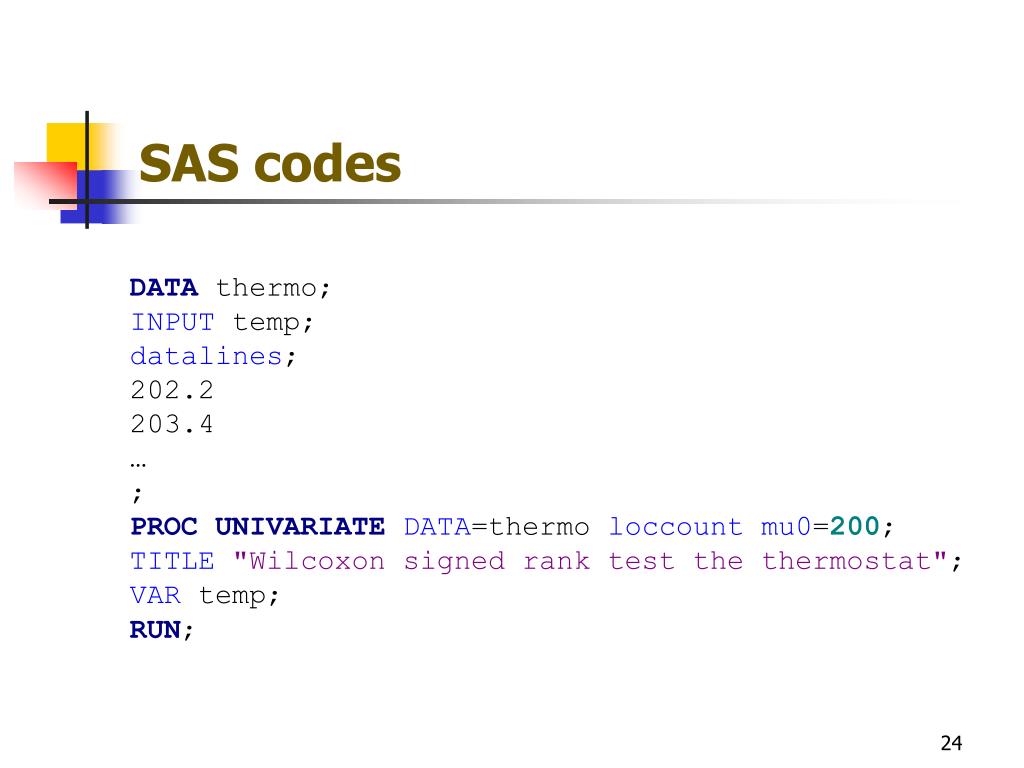Click the VAR keyword
Viewport: 1024px width, 768px height.
click(155, 595)
